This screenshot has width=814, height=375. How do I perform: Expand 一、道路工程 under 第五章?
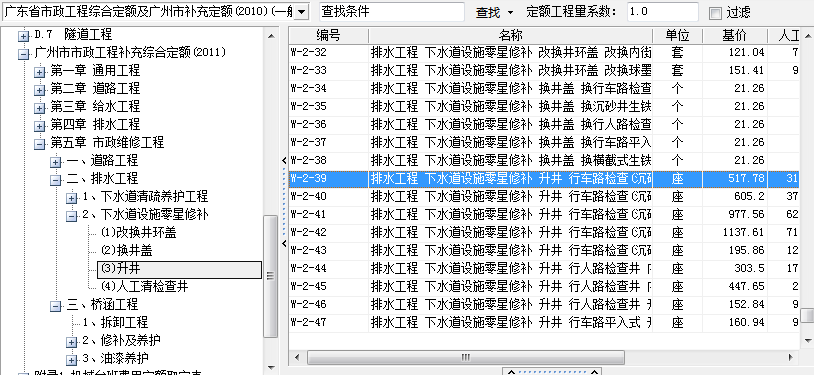point(56,162)
